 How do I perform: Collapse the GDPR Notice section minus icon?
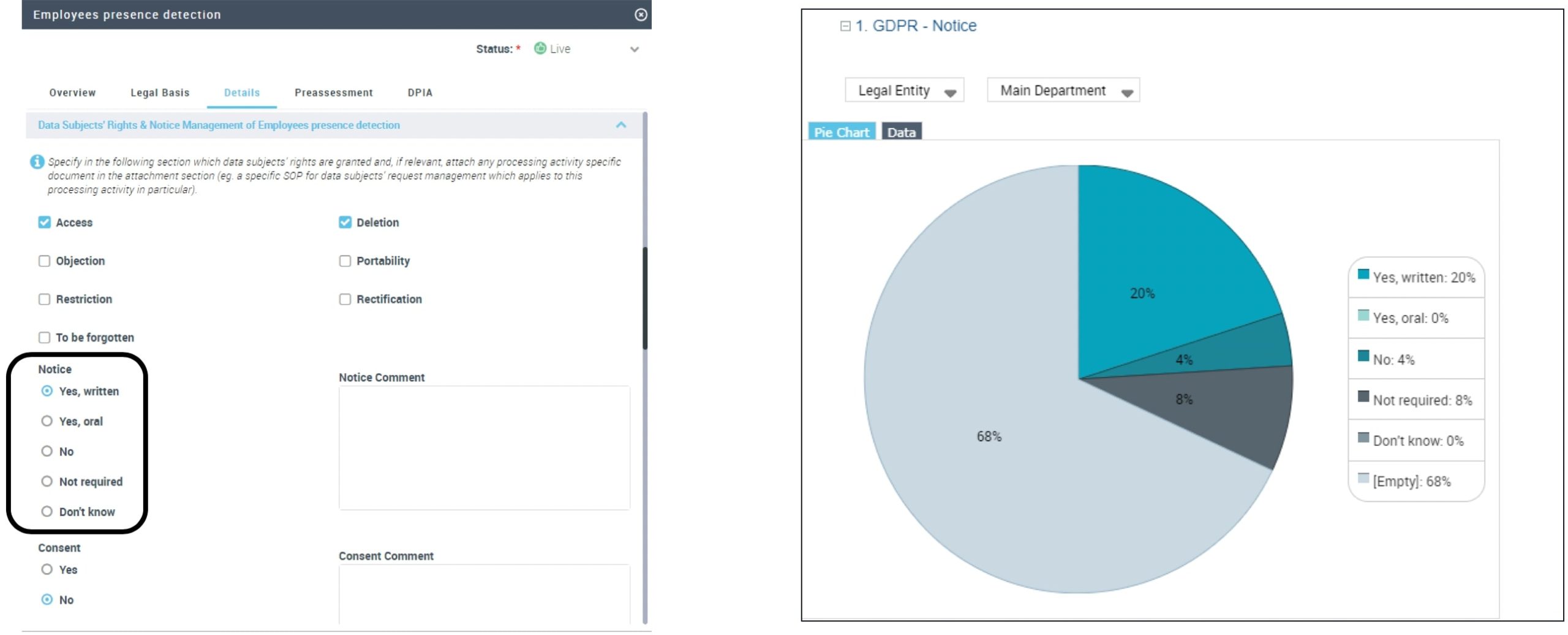845,26
